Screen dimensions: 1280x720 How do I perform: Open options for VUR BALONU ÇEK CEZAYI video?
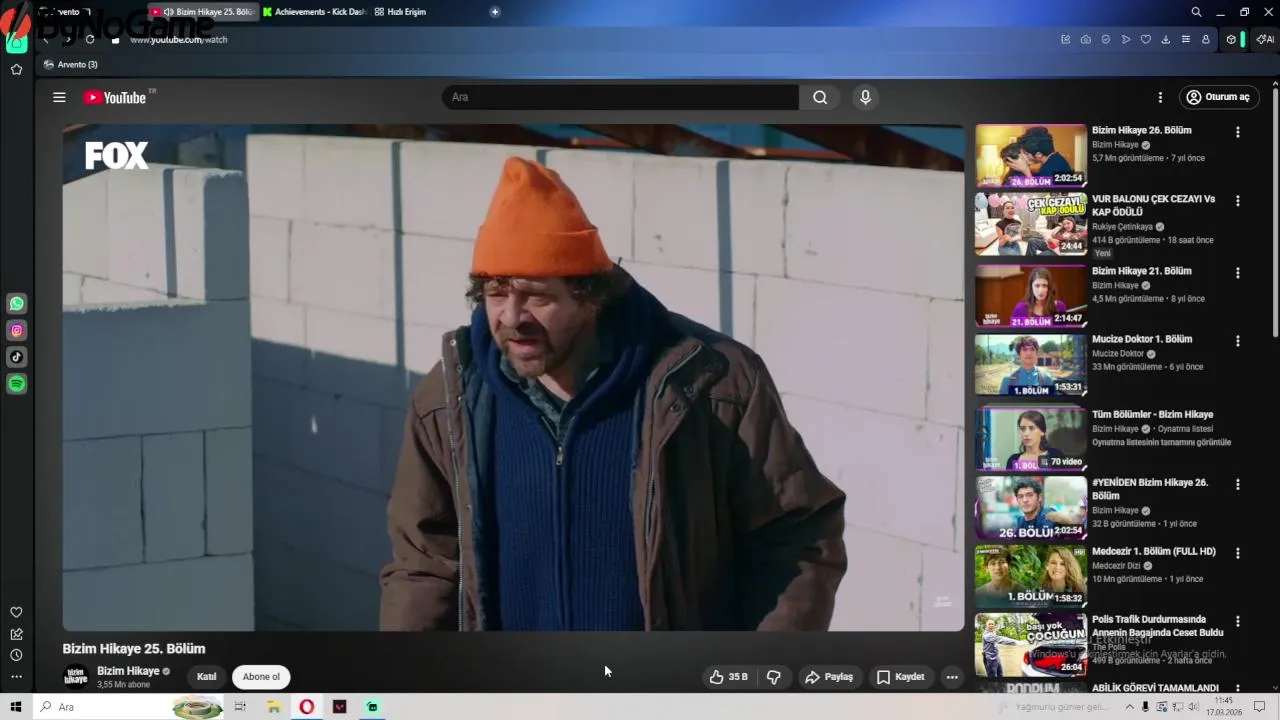[x=1237, y=201]
